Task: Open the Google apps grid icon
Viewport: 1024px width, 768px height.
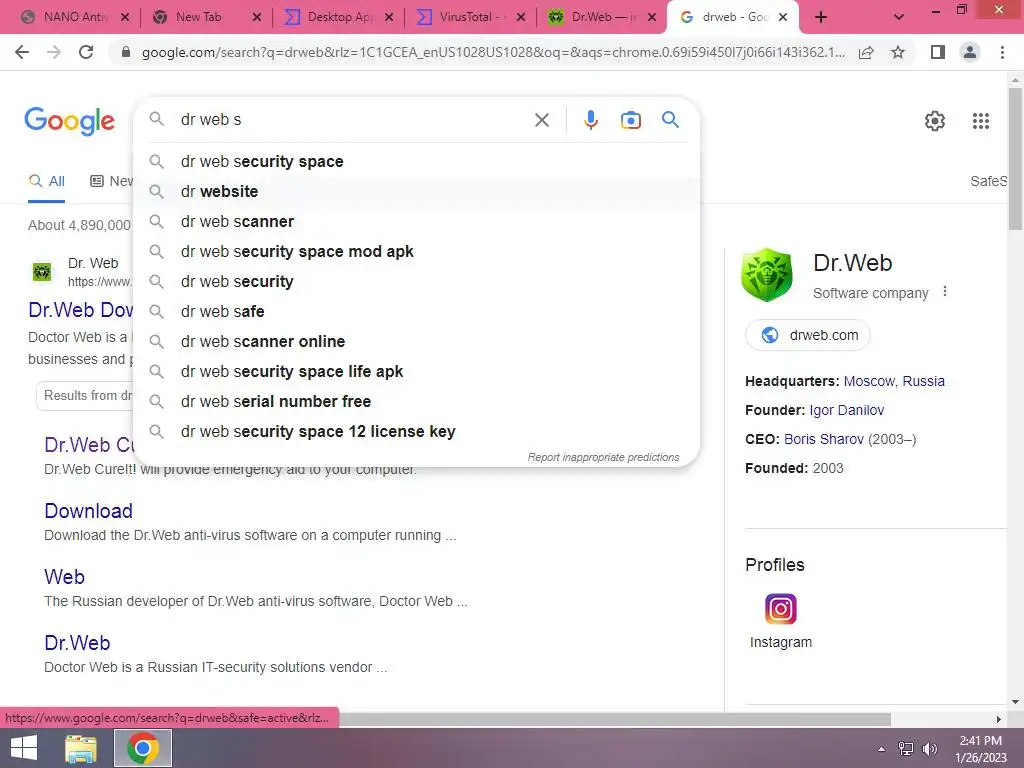Action: coord(980,121)
